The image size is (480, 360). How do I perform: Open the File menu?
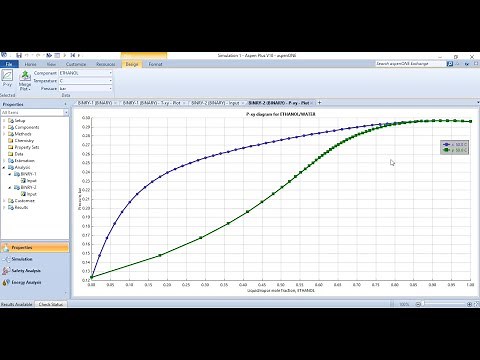click(x=9, y=64)
